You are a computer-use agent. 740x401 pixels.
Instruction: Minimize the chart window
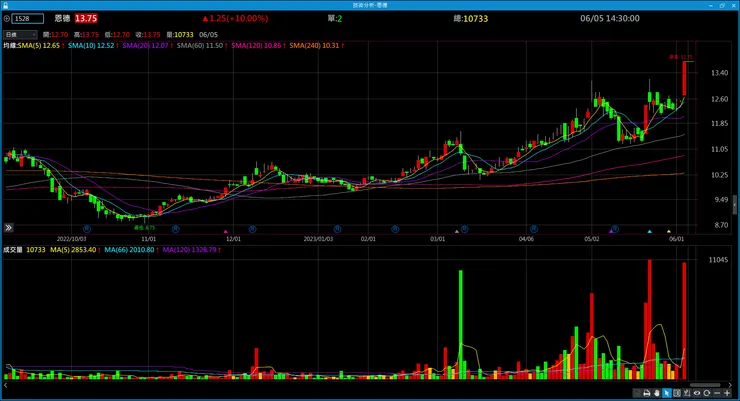click(x=711, y=5)
